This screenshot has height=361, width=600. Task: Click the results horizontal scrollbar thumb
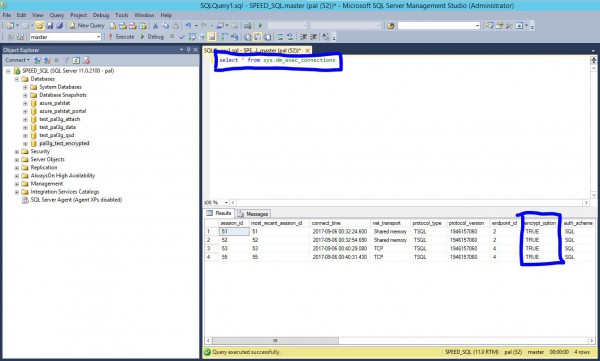[x=275, y=340]
